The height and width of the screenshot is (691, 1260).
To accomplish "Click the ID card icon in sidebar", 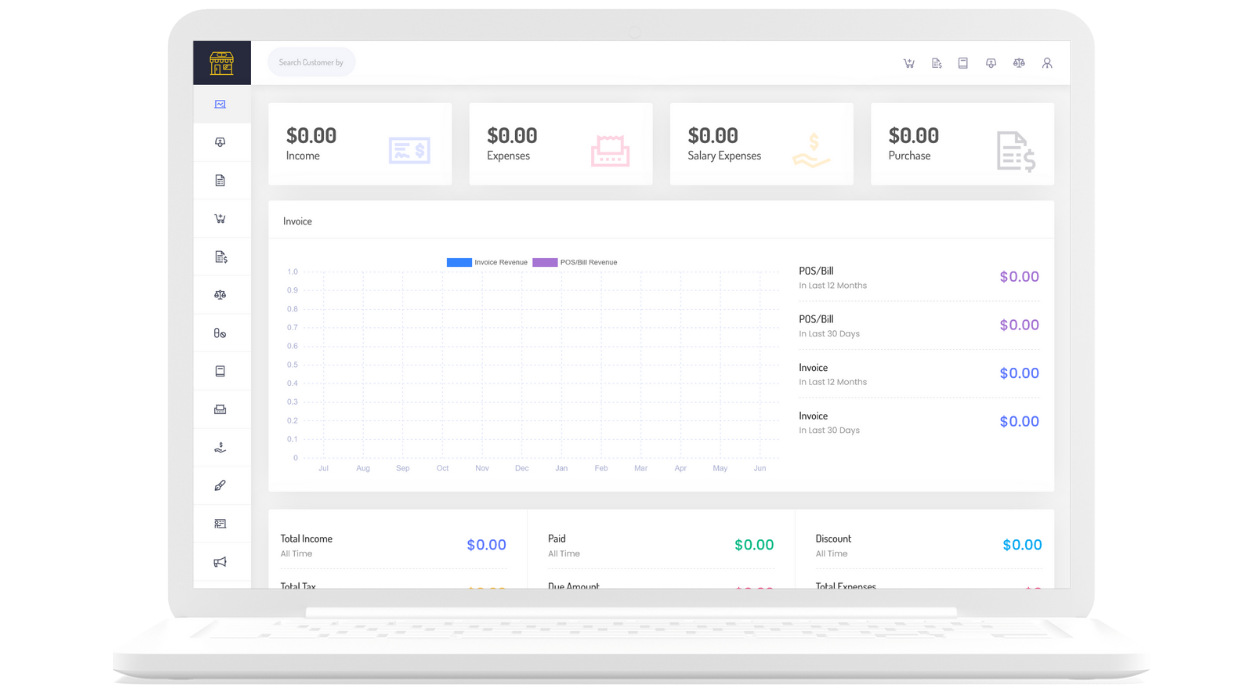I will 220,524.
